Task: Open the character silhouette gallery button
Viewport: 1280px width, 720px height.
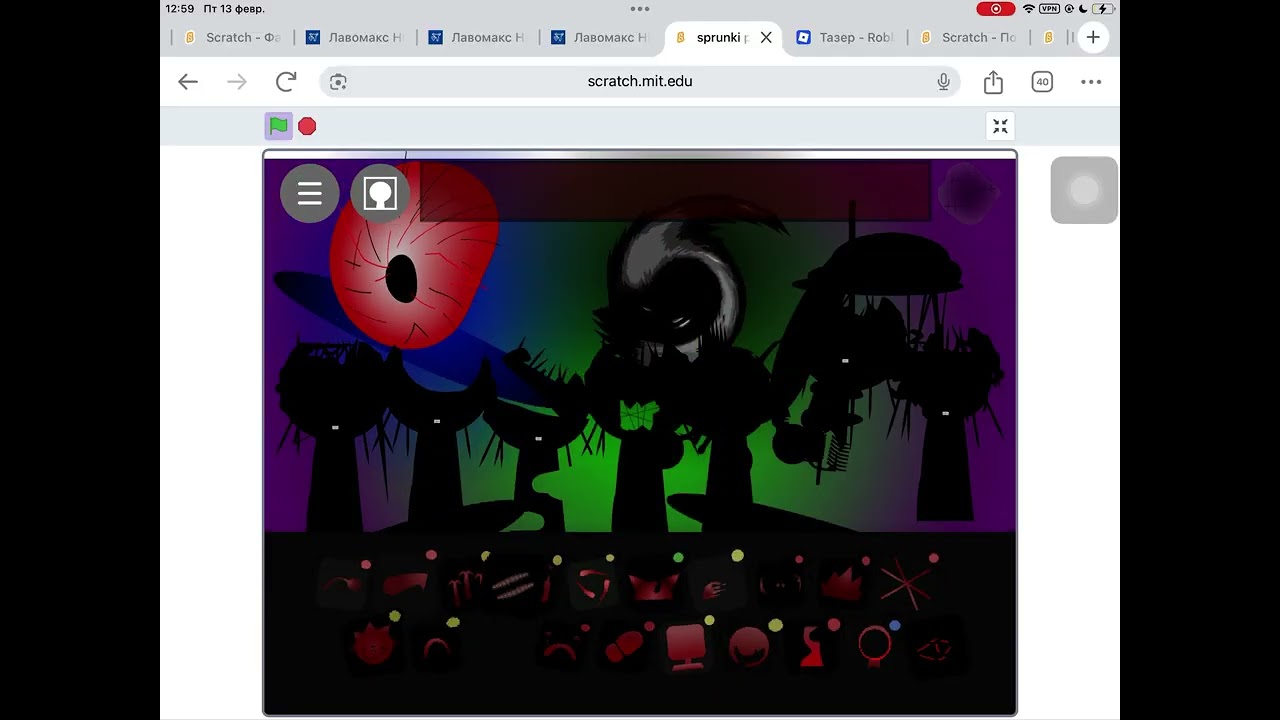Action: pyautogui.click(x=380, y=193)
